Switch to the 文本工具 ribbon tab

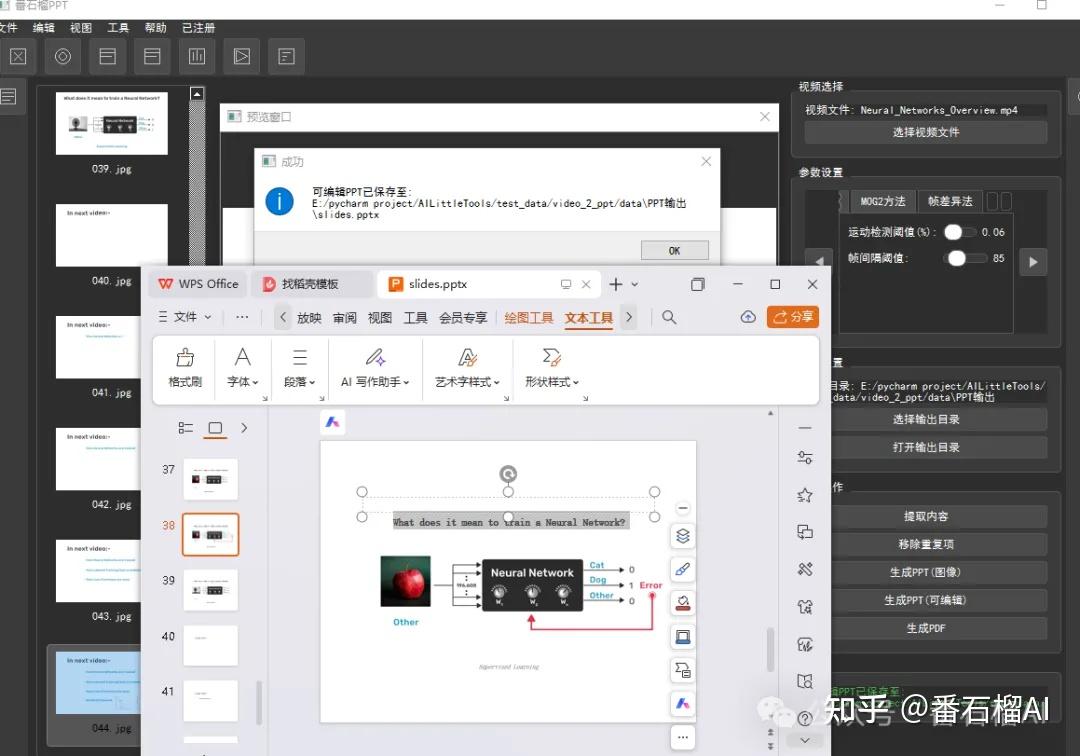[589, 317]
